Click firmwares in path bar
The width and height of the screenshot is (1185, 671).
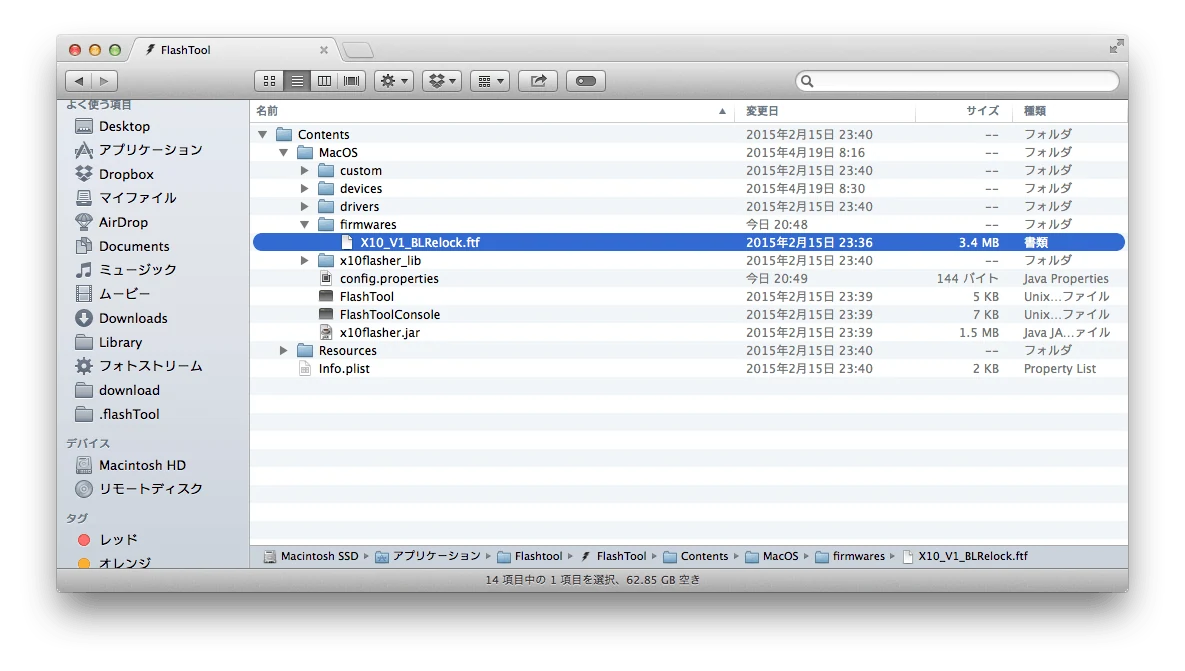(x=849, y=556)
